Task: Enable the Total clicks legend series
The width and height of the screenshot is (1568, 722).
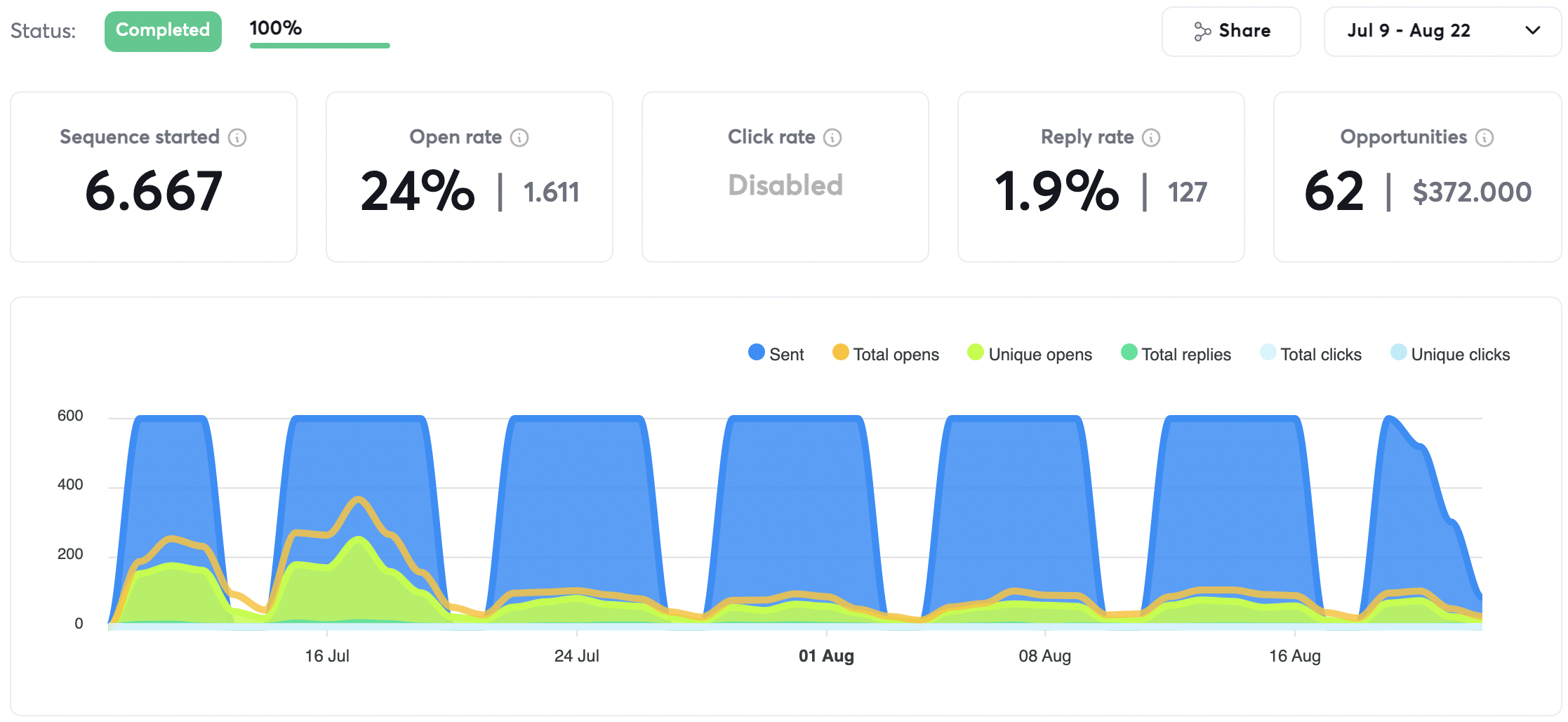Action: (x=1310, y=354)
